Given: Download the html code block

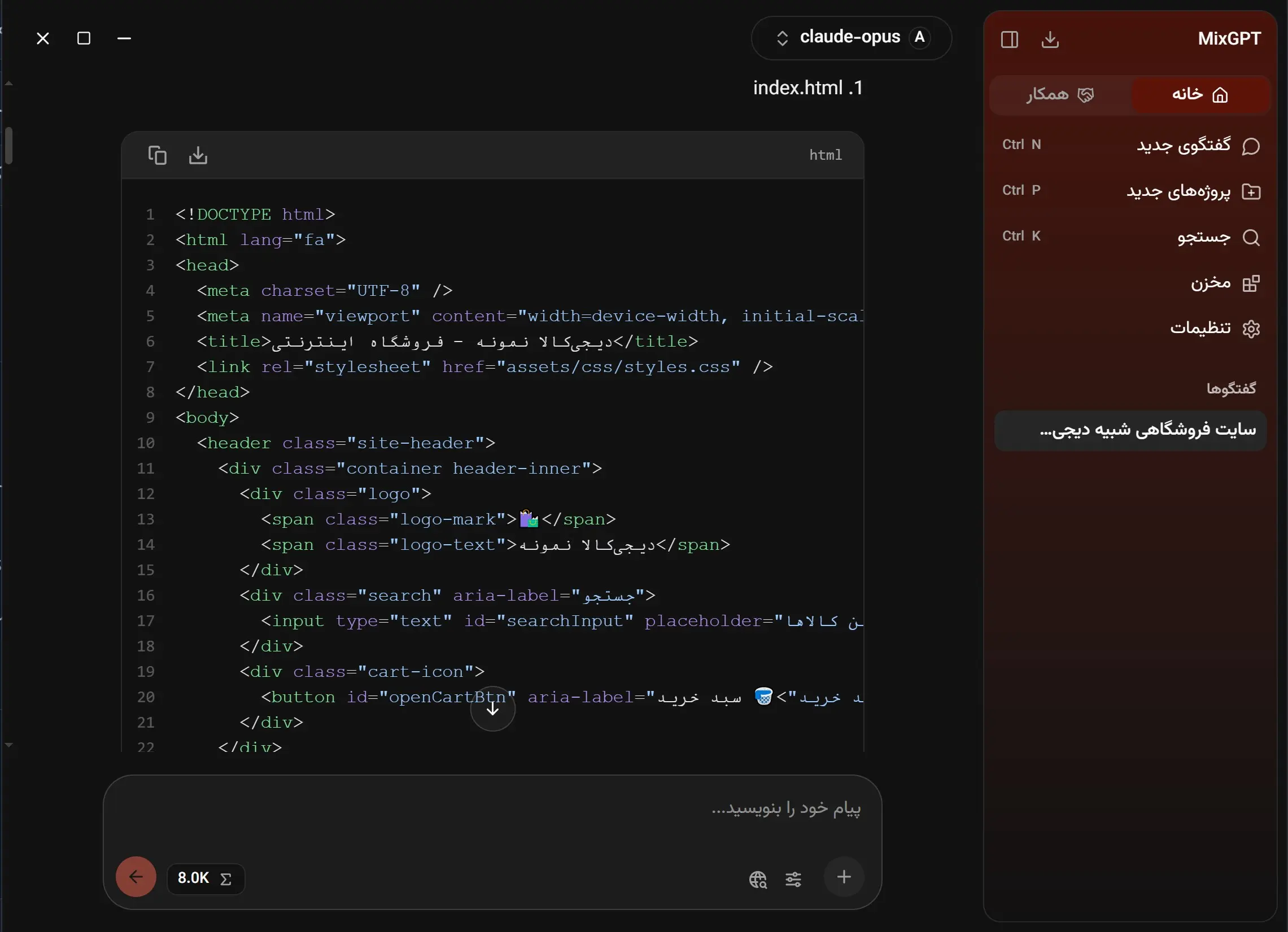Looking at the screenshot, I should (x=198, y=155).
